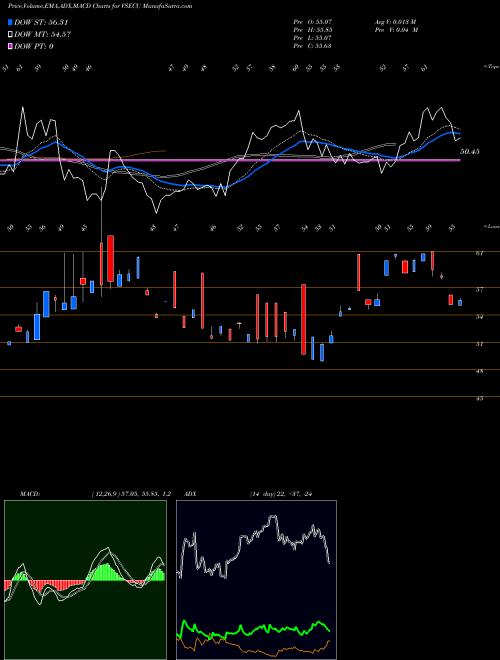Viewport: 500px width, 660px height.
Task: Click the Pre C 55.63 value
Action: [x=313, y=45]
